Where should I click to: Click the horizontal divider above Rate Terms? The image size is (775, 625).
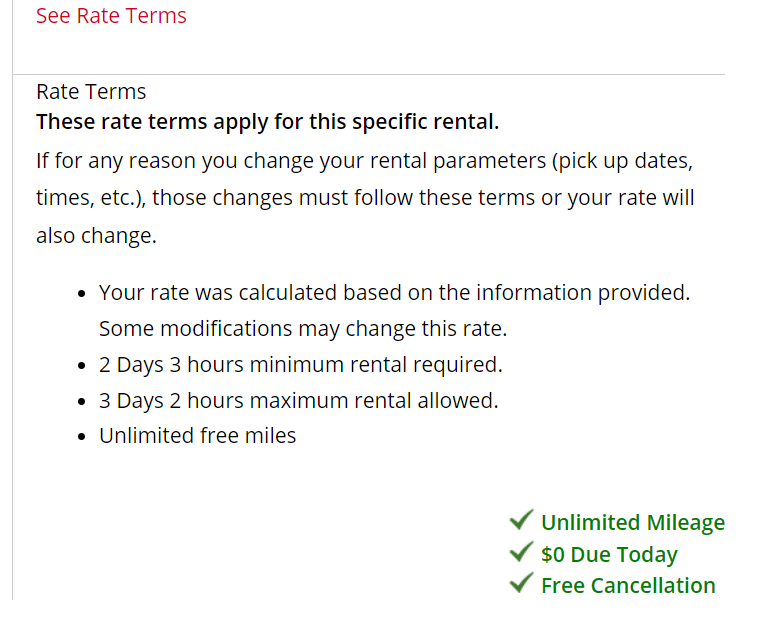click(x=368, y=74)
